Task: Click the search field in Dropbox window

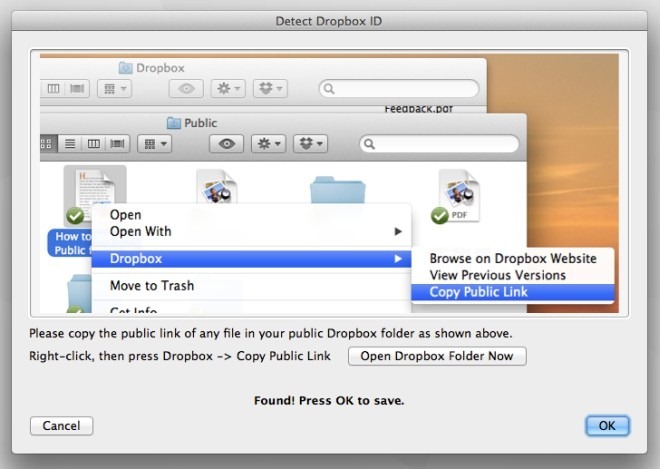Action: (399, 88)
